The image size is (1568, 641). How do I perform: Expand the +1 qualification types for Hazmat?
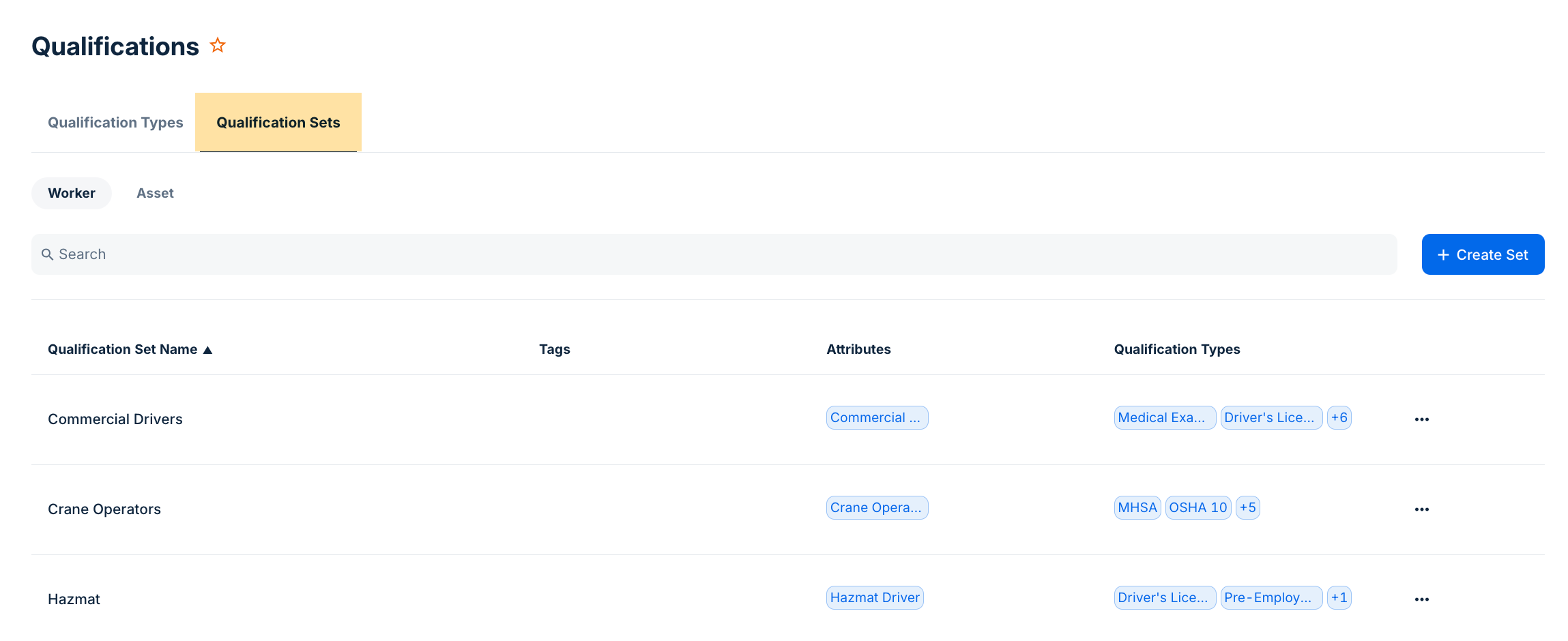1339,597
